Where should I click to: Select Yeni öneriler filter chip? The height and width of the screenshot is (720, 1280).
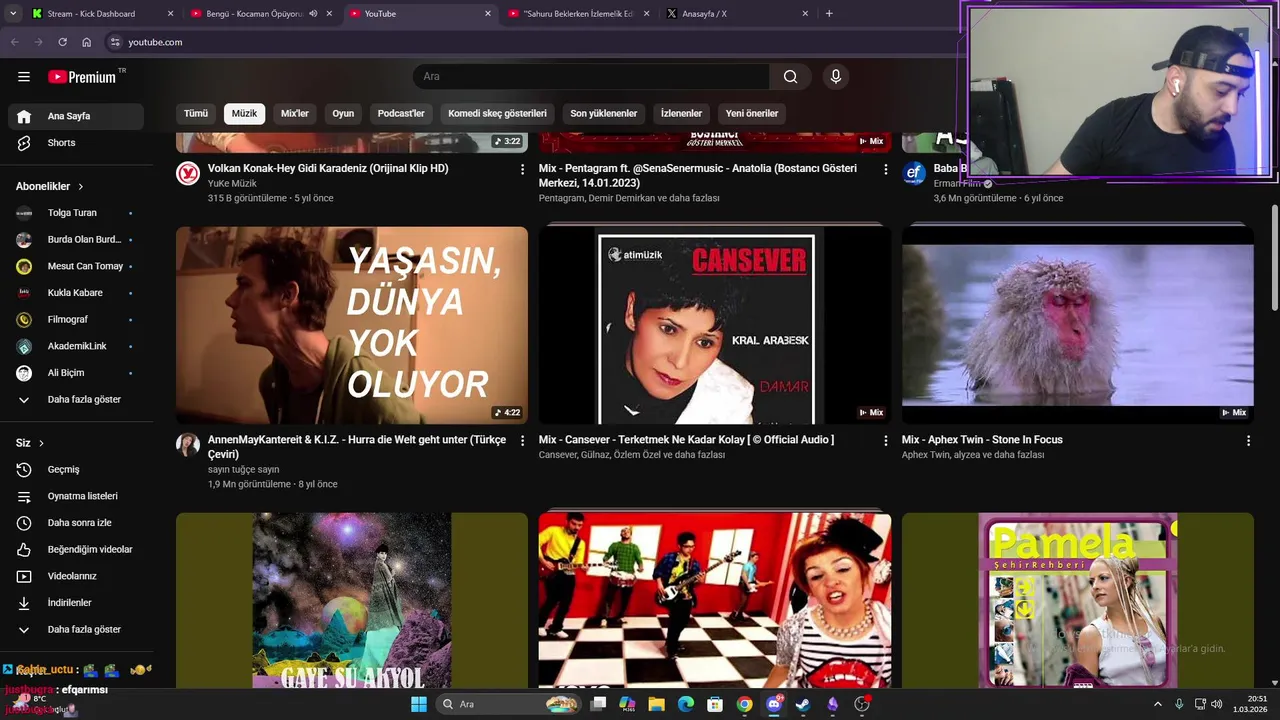tap(752, 113)
